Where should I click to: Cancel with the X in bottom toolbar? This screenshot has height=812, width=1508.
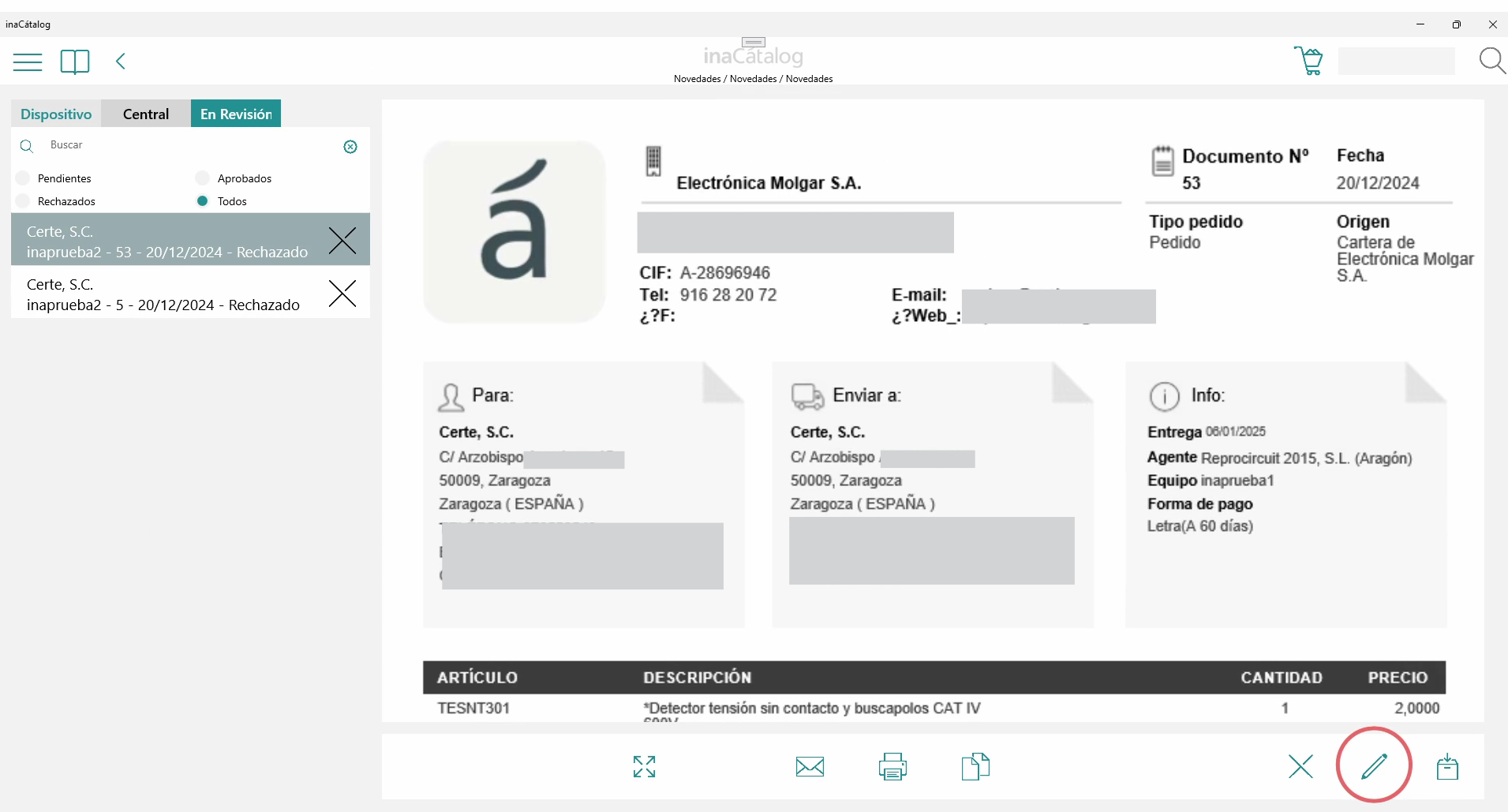click(x=1300, y=766)
